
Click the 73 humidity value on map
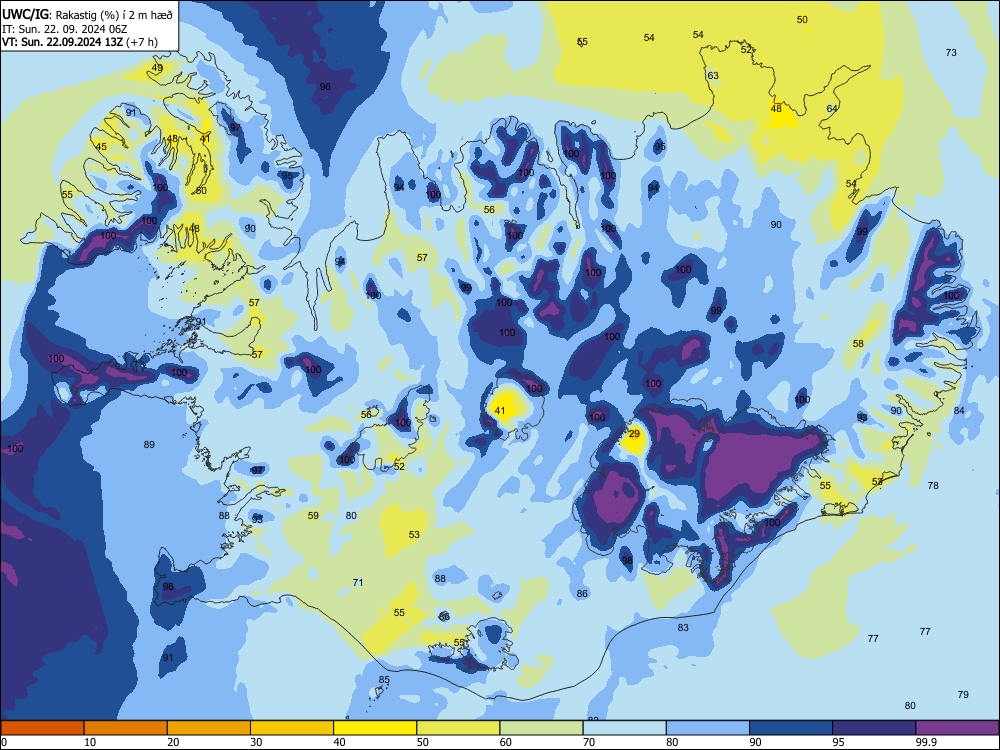951,52
